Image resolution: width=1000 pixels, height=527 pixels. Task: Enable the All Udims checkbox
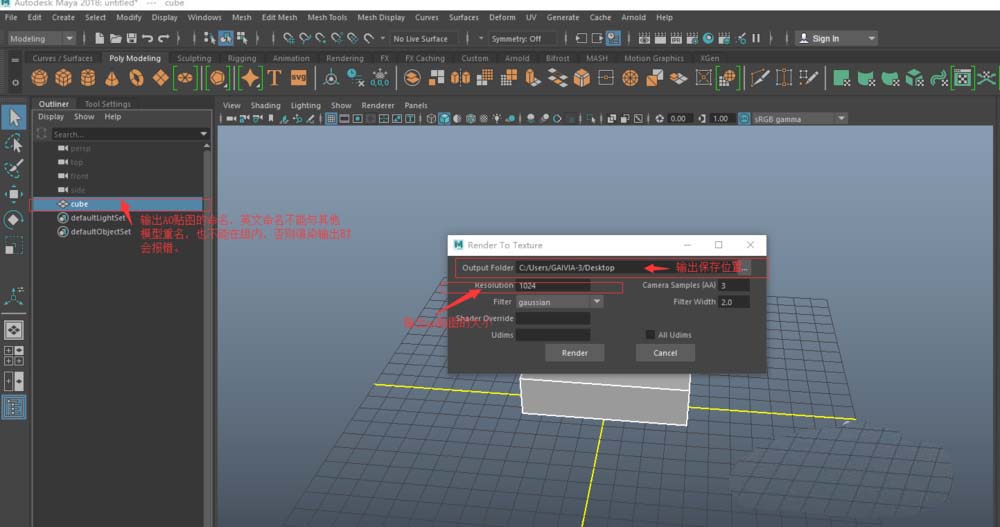coord(650,335)
